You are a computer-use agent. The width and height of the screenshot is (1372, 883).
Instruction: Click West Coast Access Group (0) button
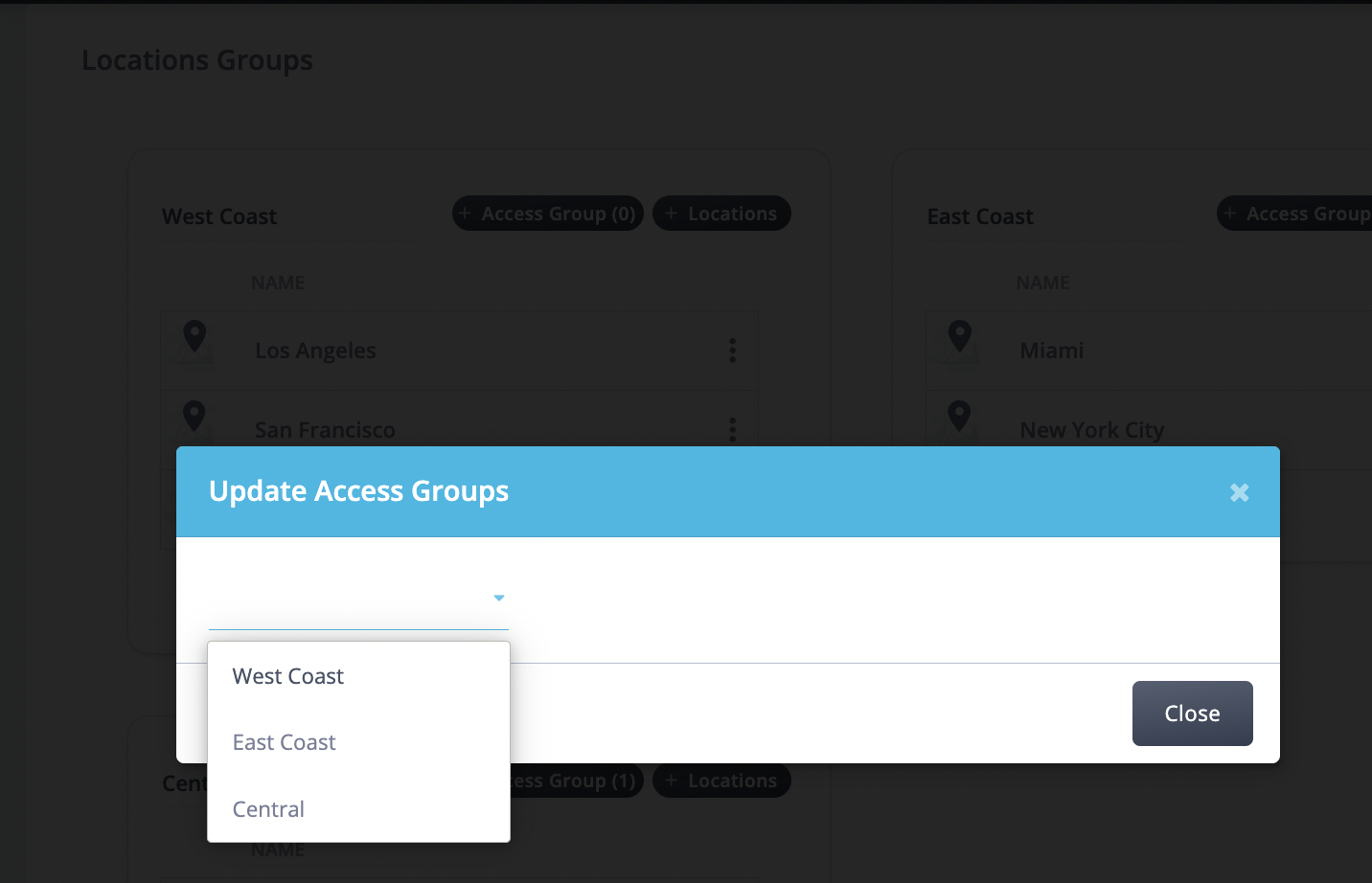[x=548, y=214]
